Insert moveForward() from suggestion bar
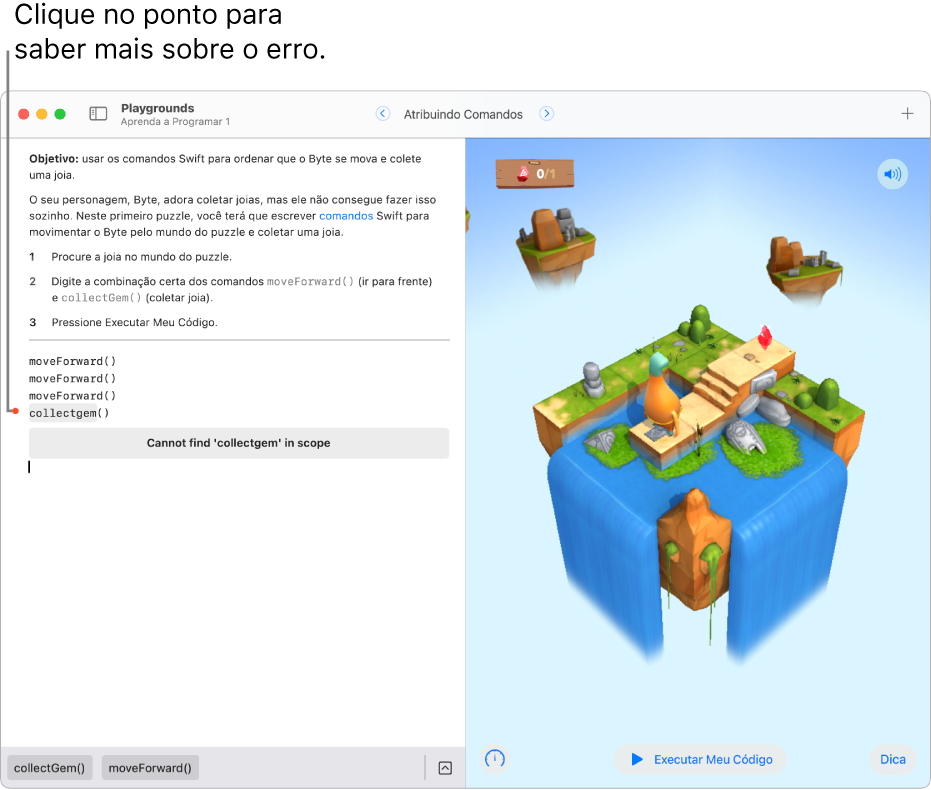The image size is (931, 790). tap(150, 768)
